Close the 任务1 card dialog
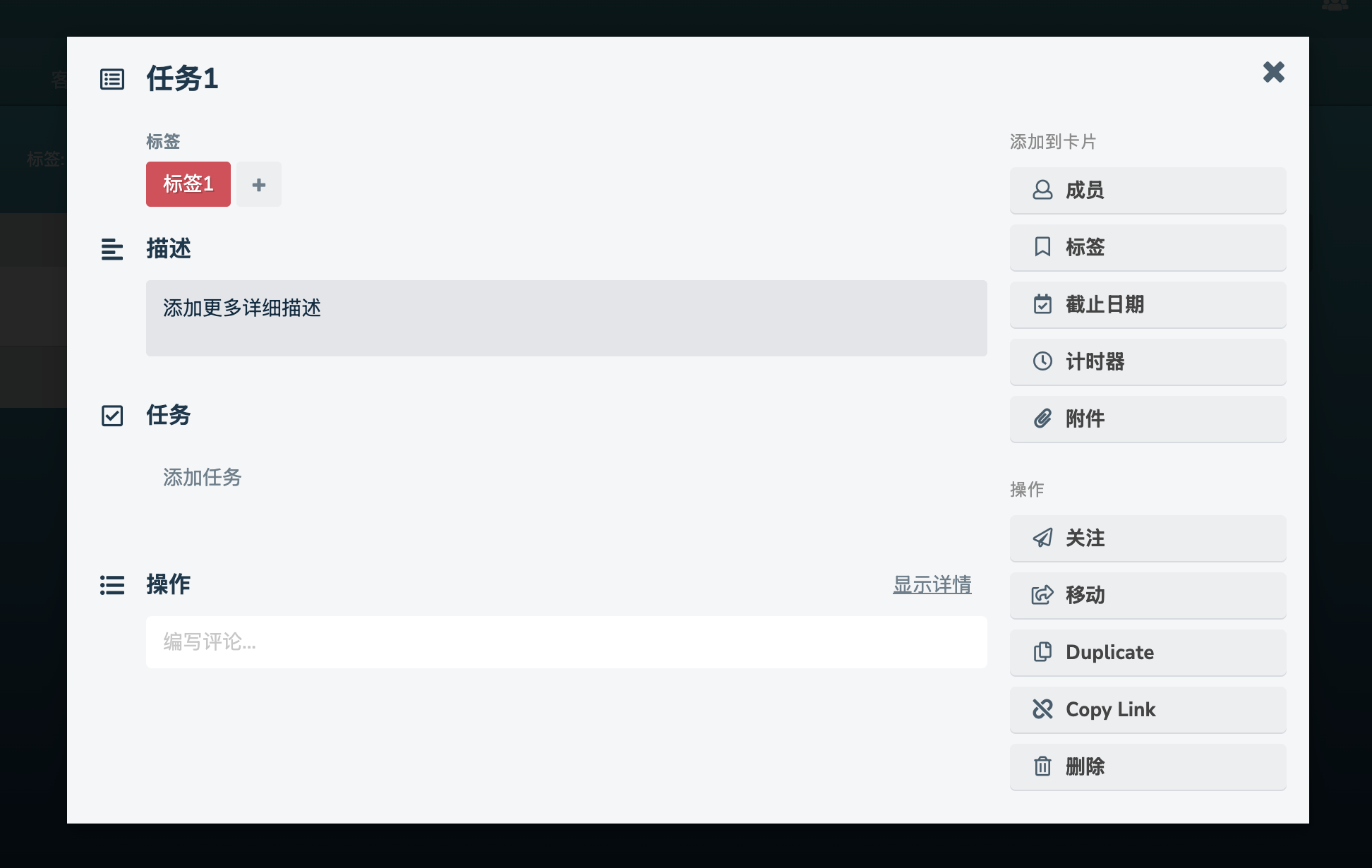Screen dimensions: 1372x868 (x=1273, y=72)
